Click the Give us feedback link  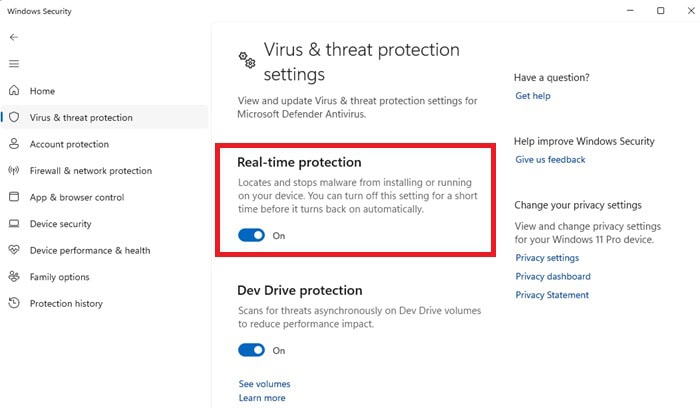pos(550,160)
